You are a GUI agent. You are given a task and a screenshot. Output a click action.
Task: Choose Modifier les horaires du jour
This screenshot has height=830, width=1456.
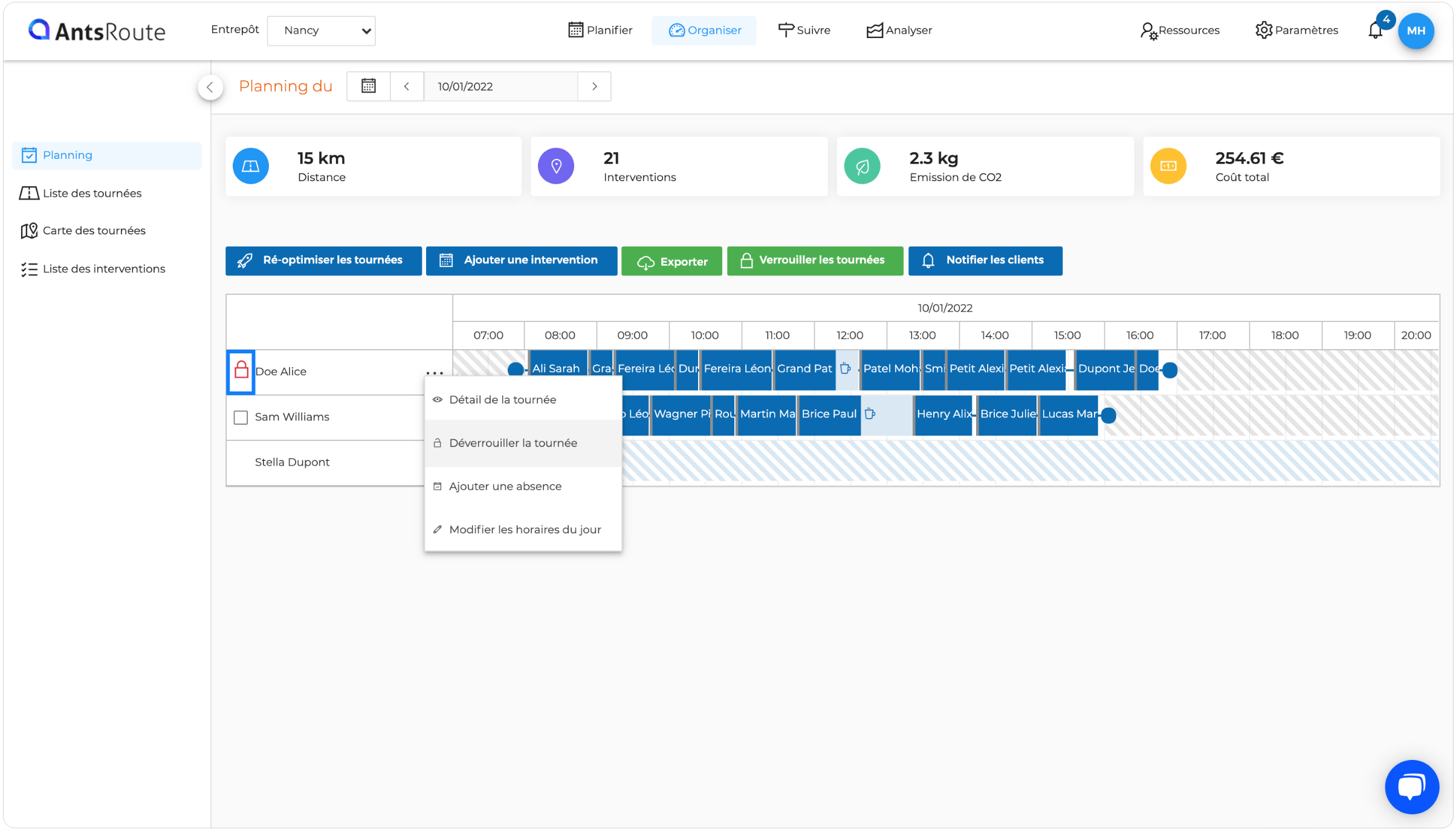pyautogui.click(x=523, y=530)
